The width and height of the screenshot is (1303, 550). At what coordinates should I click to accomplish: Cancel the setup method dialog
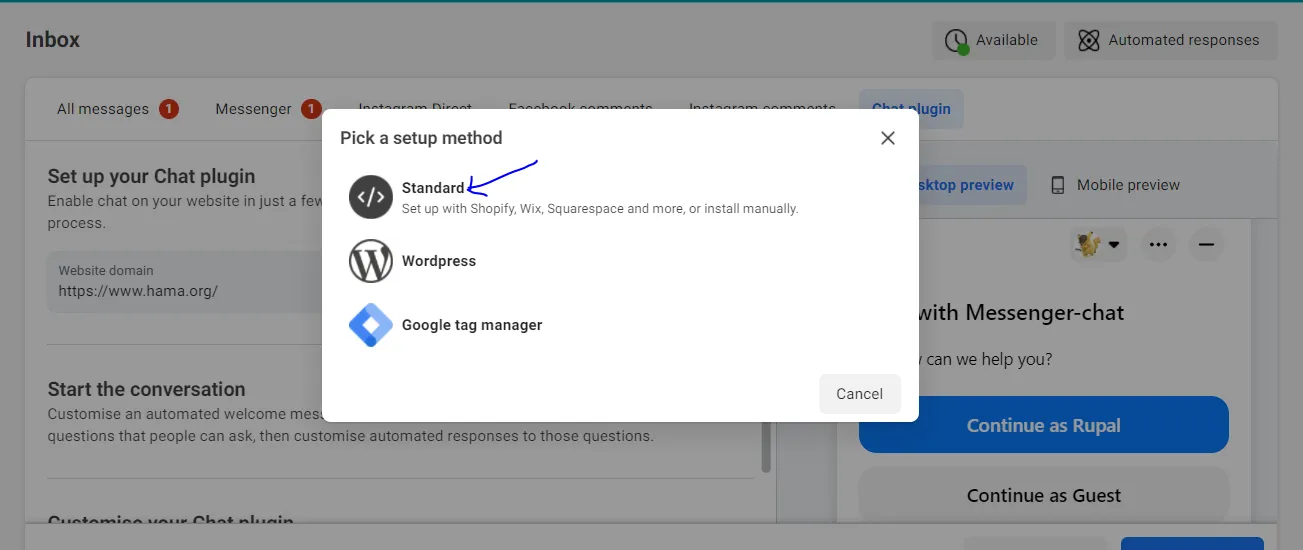pos(859,394)
